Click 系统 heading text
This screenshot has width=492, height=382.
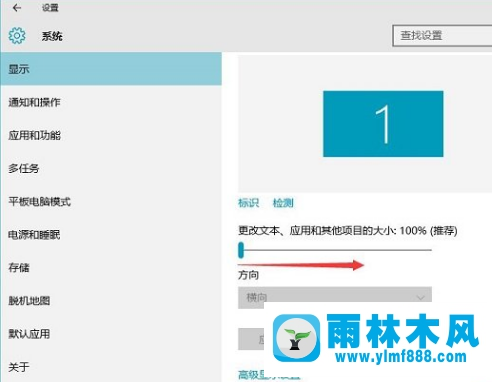click(52, 36)
